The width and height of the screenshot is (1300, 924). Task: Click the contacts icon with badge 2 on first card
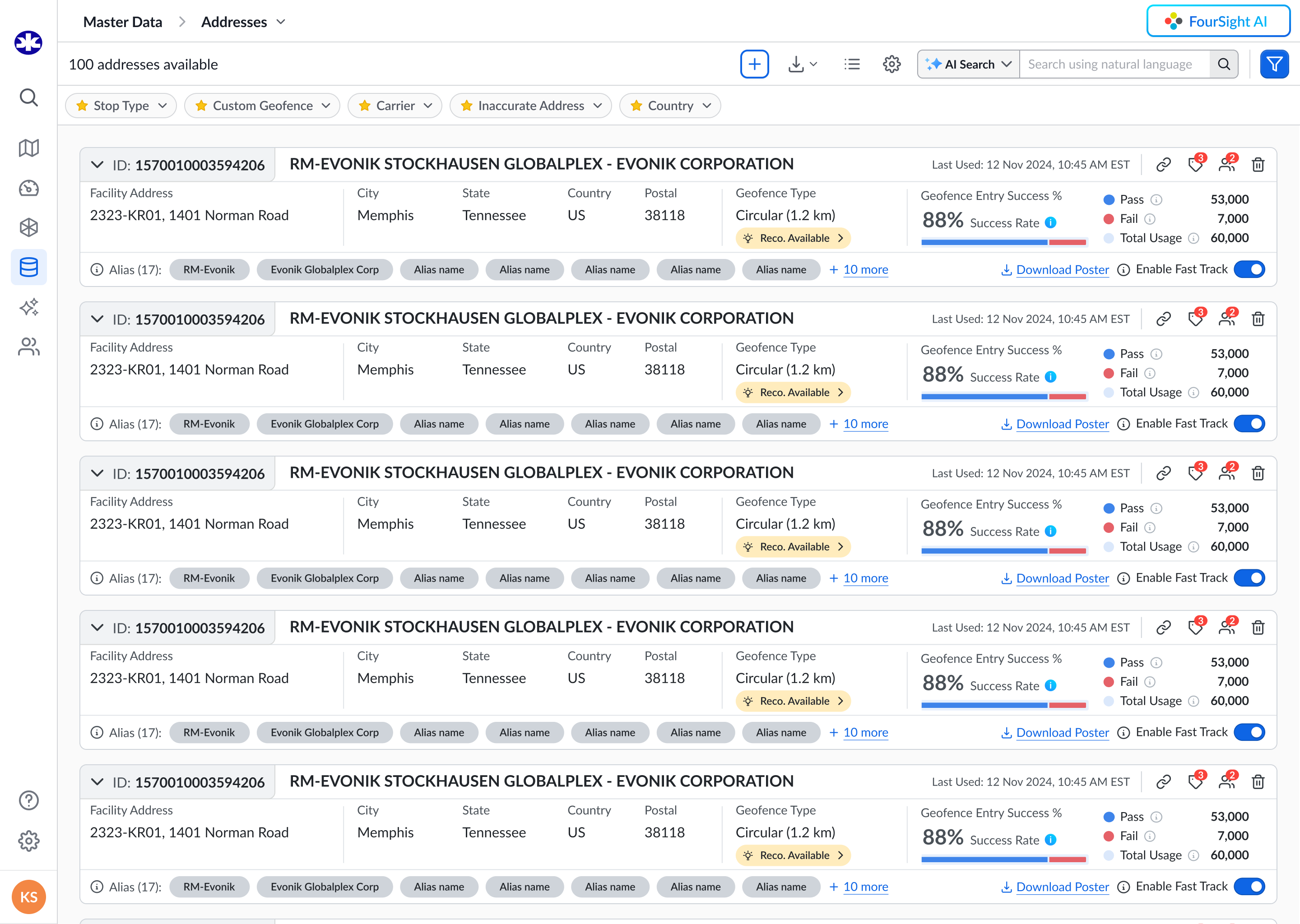[x=1227, y=164]
